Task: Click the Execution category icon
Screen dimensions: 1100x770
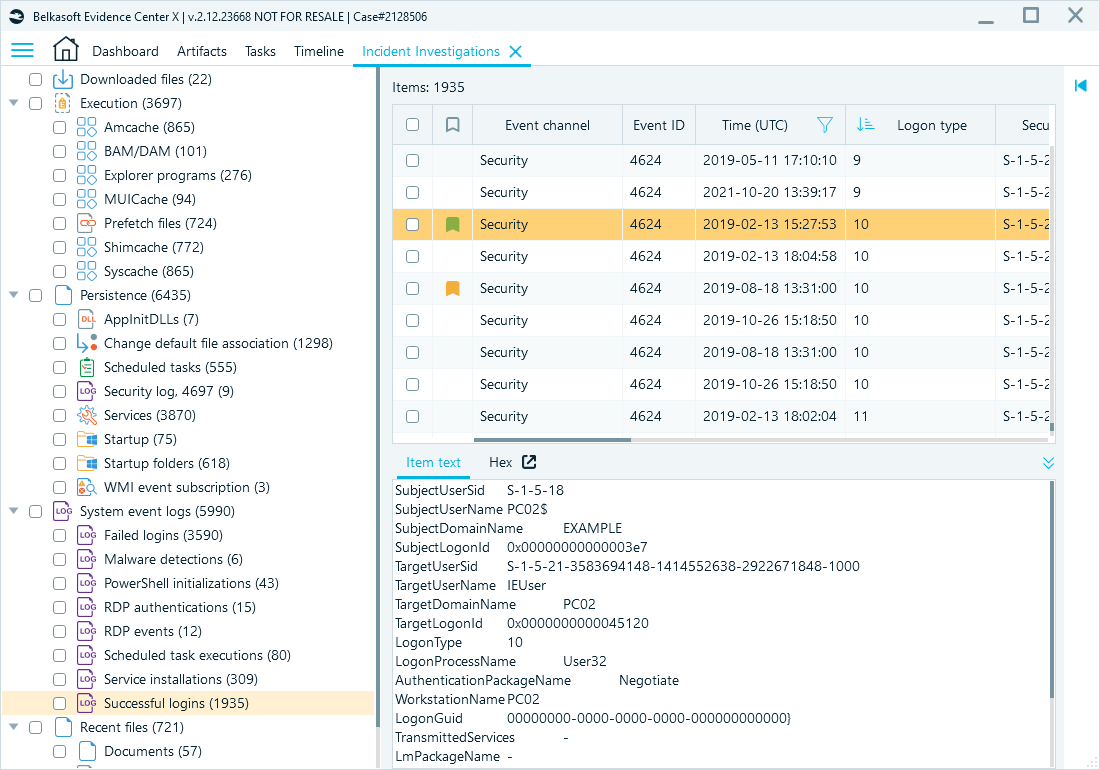Action: pos(63,103)
